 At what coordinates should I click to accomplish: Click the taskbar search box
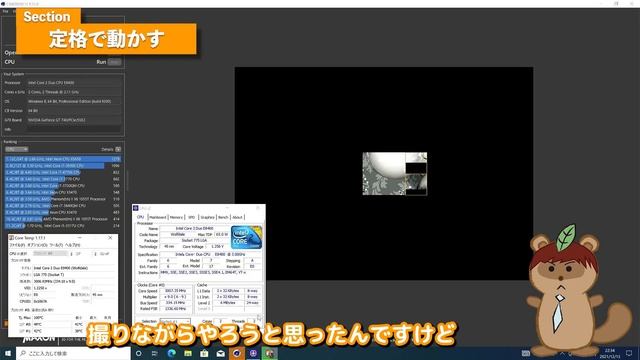click(x=73, y=353)
